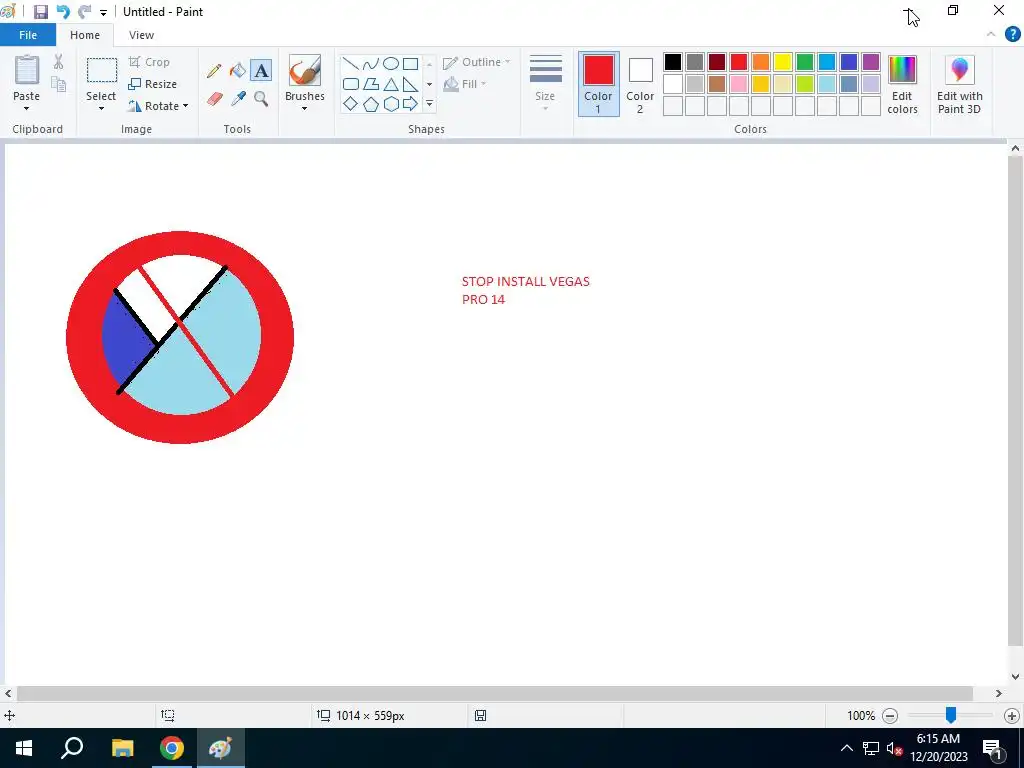Click the Cut scissors icon
Screen dimensions: 1024x768
click(x=58, y=62)
